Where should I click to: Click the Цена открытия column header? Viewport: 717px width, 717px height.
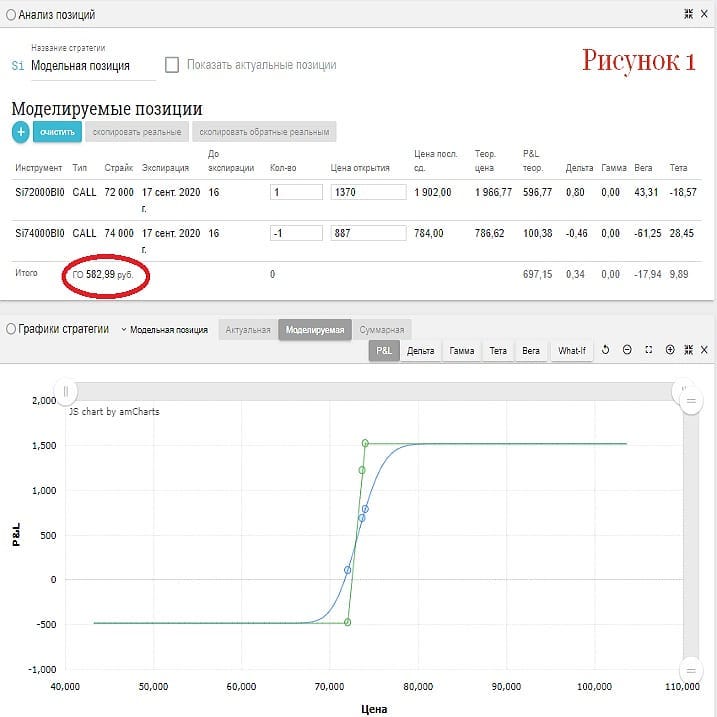pyautogui.click(x=360, y=168)
